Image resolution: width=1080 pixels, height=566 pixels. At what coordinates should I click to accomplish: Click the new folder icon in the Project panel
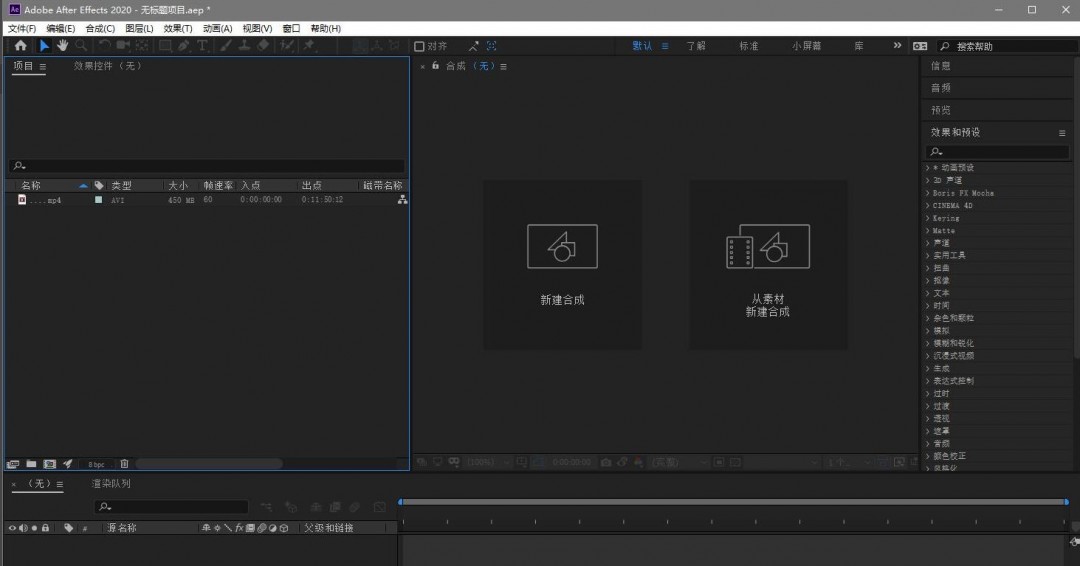click(x=31, y=464)
